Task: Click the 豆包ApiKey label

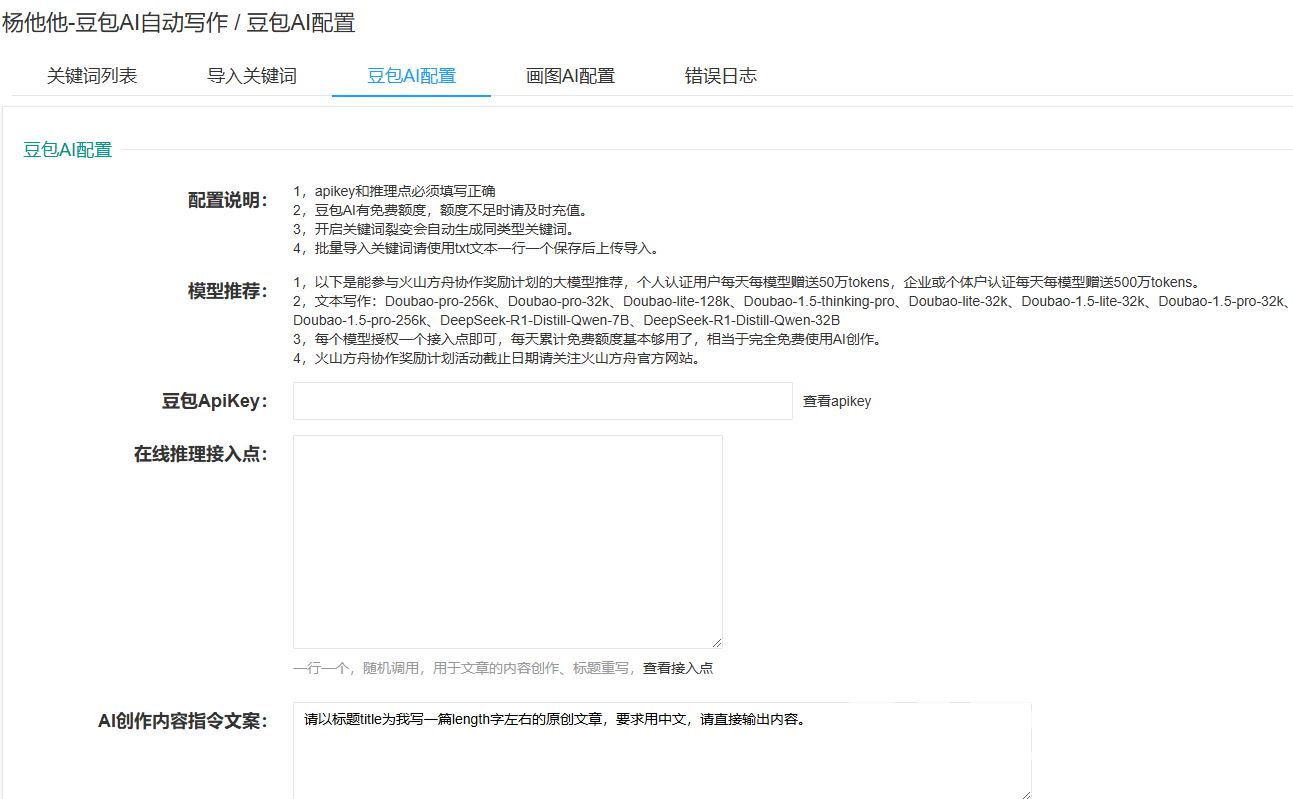Action: (215, 401)
